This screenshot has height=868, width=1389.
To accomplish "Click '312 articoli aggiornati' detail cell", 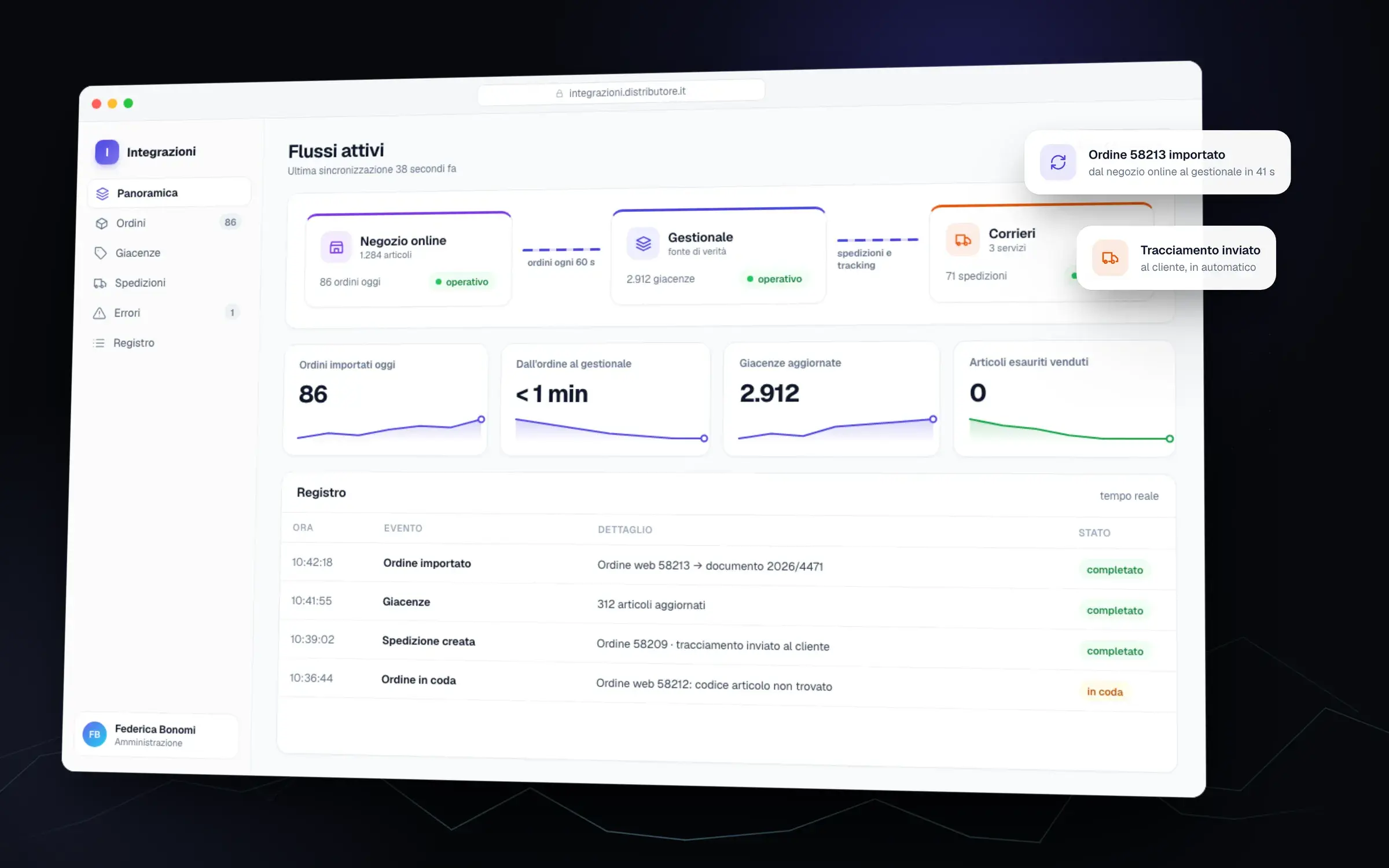I will coord(651,605).
